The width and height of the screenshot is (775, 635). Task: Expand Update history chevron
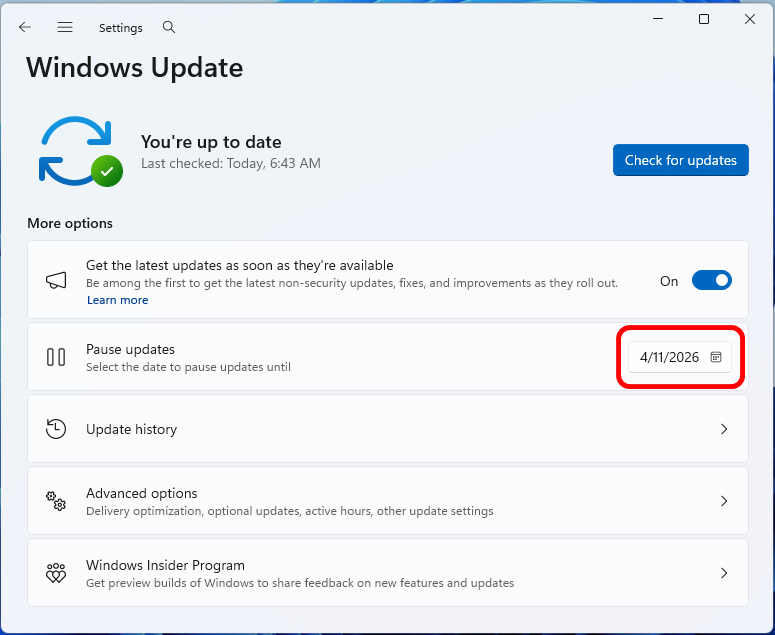[x=724, y=429]
